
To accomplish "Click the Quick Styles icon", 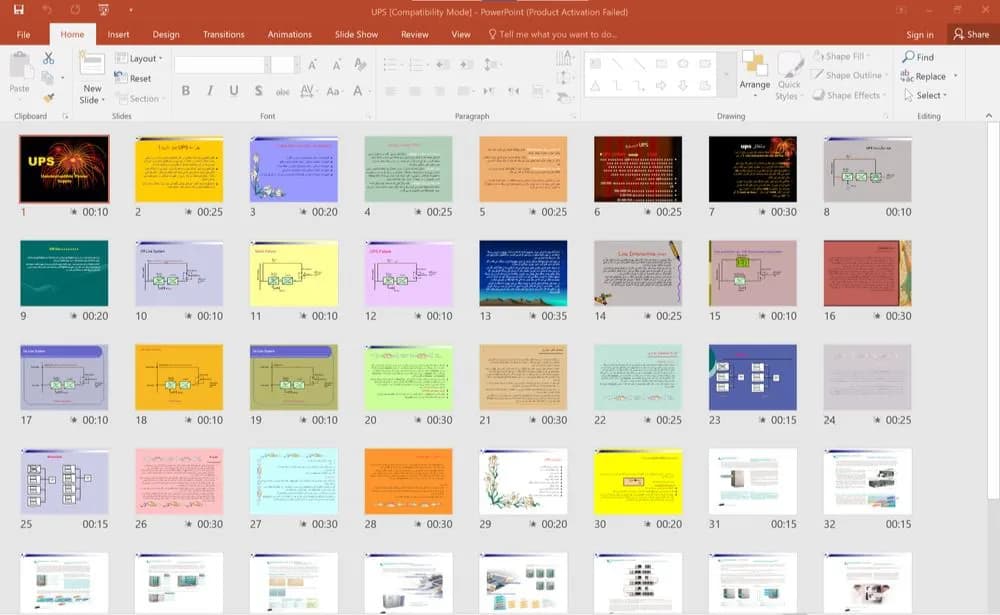I will coord(790,65).
